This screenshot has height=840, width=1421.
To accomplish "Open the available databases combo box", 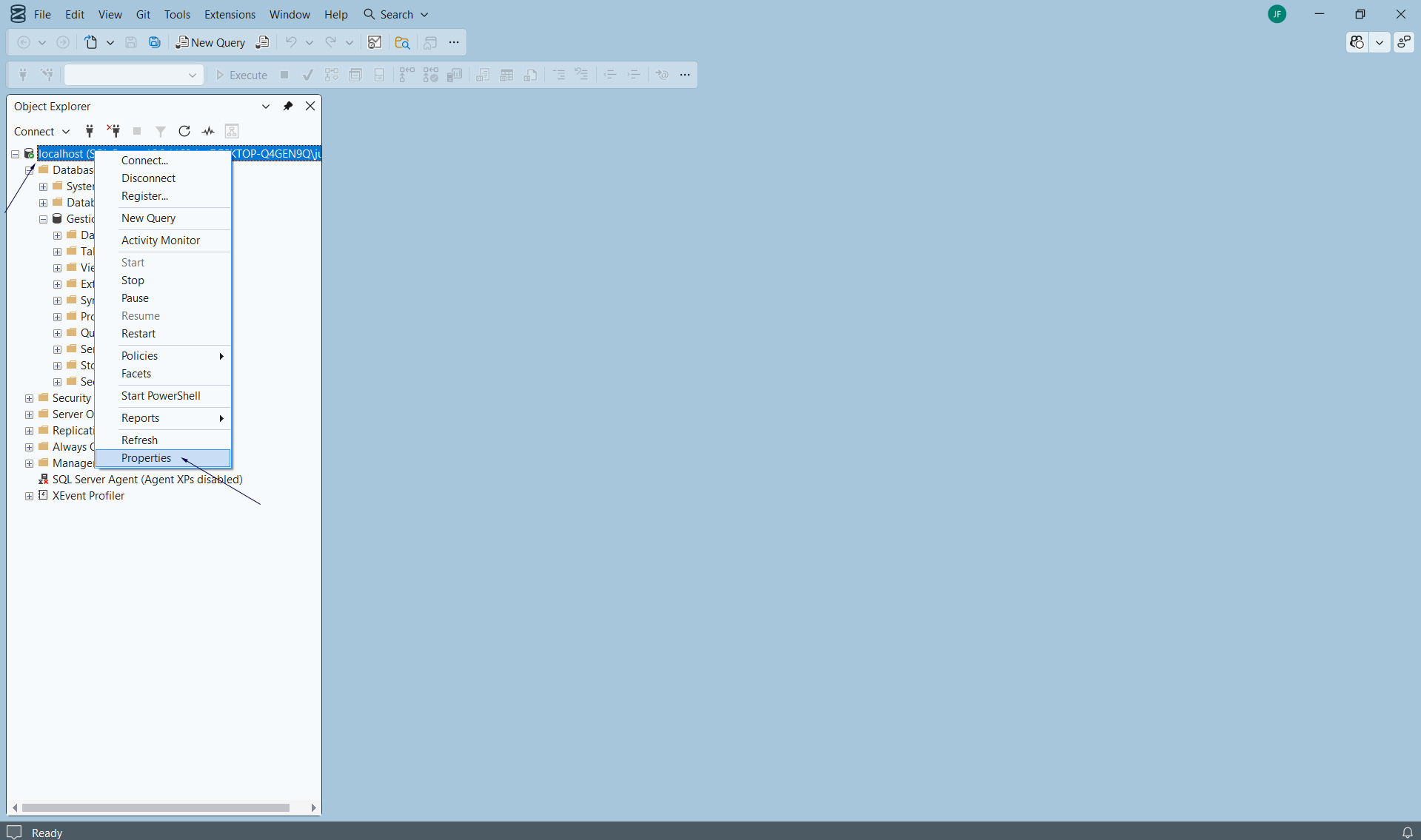I will click(133, 75).
